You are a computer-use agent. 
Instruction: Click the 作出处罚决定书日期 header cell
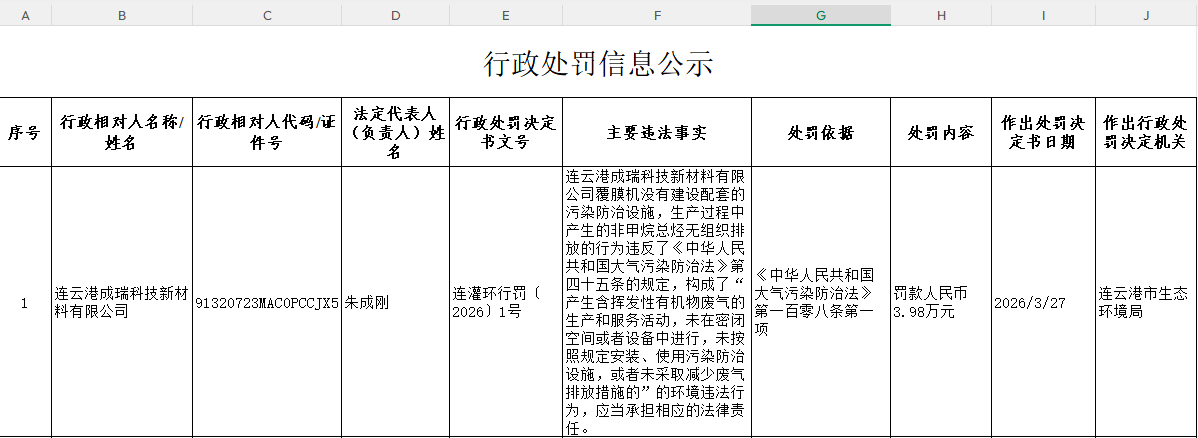pos(1043,132)
